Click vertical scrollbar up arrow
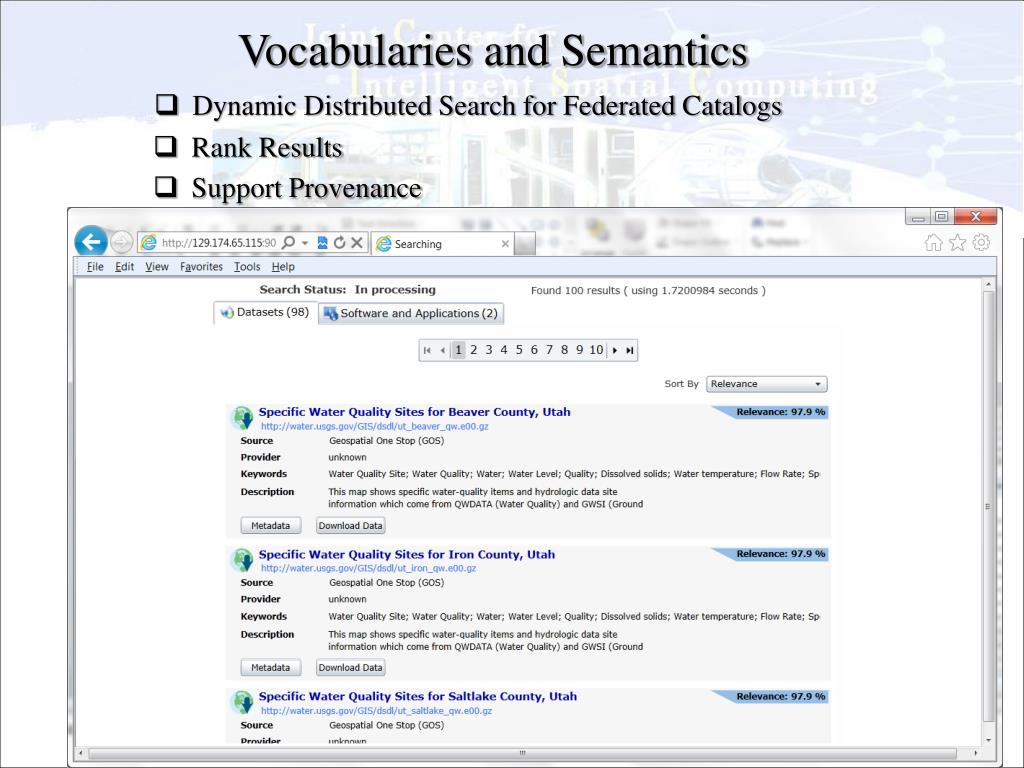This screenshot has height=768, width=1024. pyautogui.click(x=988, y=285)
